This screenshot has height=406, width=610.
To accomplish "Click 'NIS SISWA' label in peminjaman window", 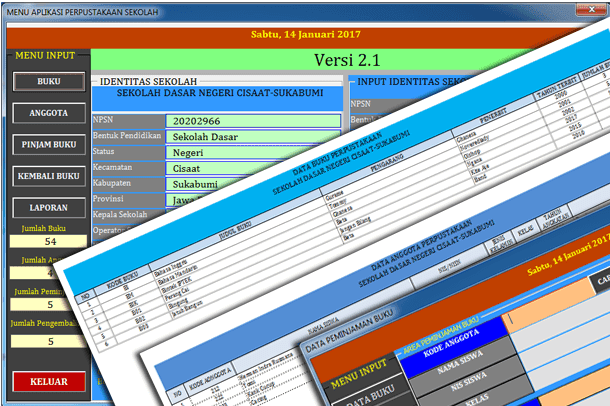I will click(x=468, y=382).
